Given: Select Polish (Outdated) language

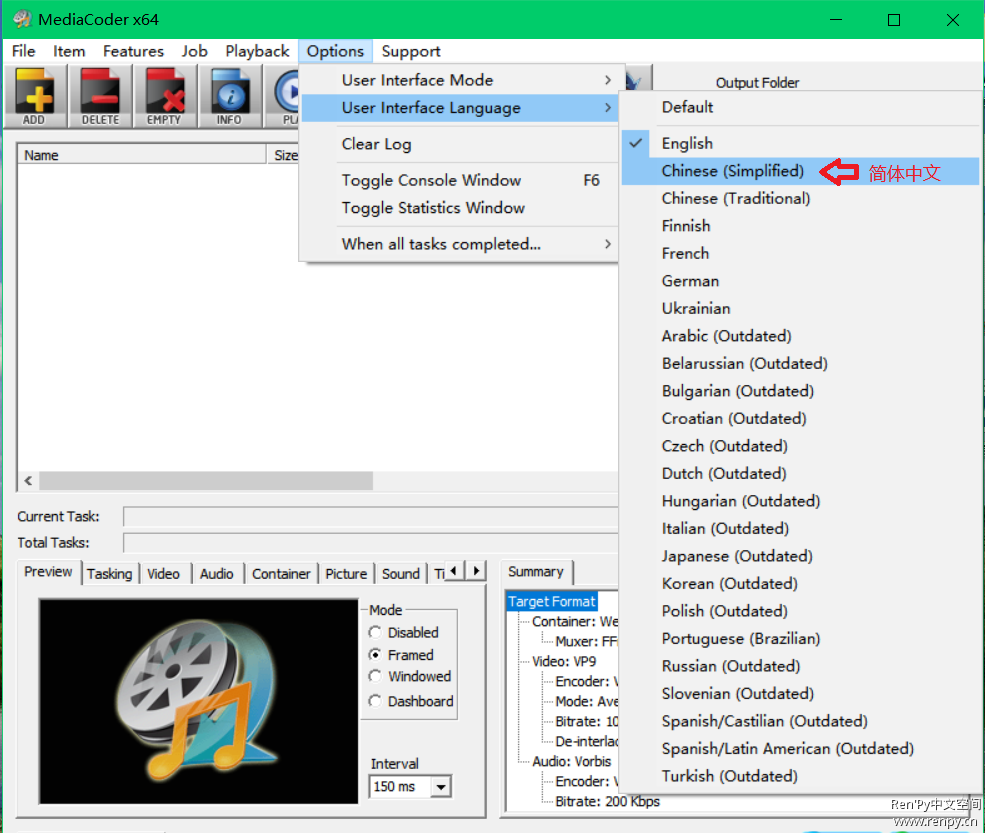Looking at the screenshot, I should 800,611.
